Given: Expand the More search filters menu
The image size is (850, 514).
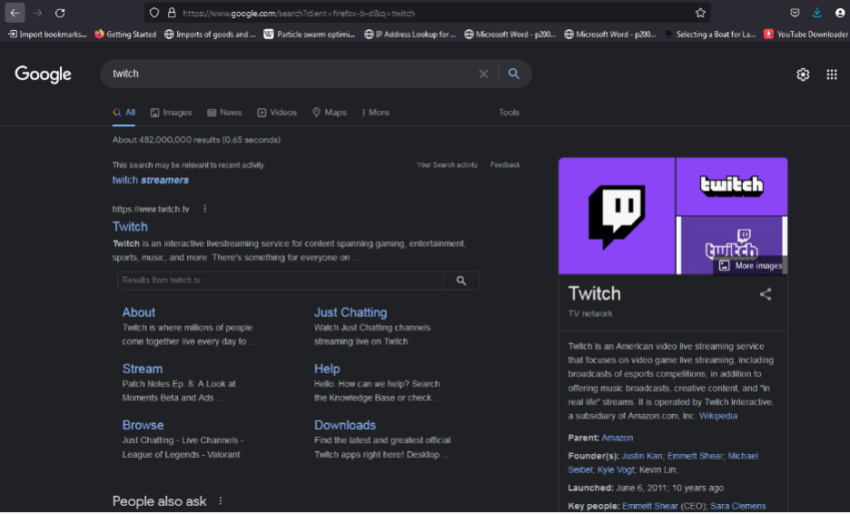Looking at the screenshot, I should click(x=375, y=113).
